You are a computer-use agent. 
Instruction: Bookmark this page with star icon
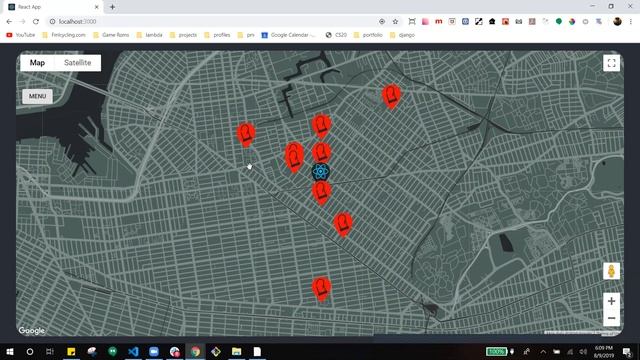395,22
